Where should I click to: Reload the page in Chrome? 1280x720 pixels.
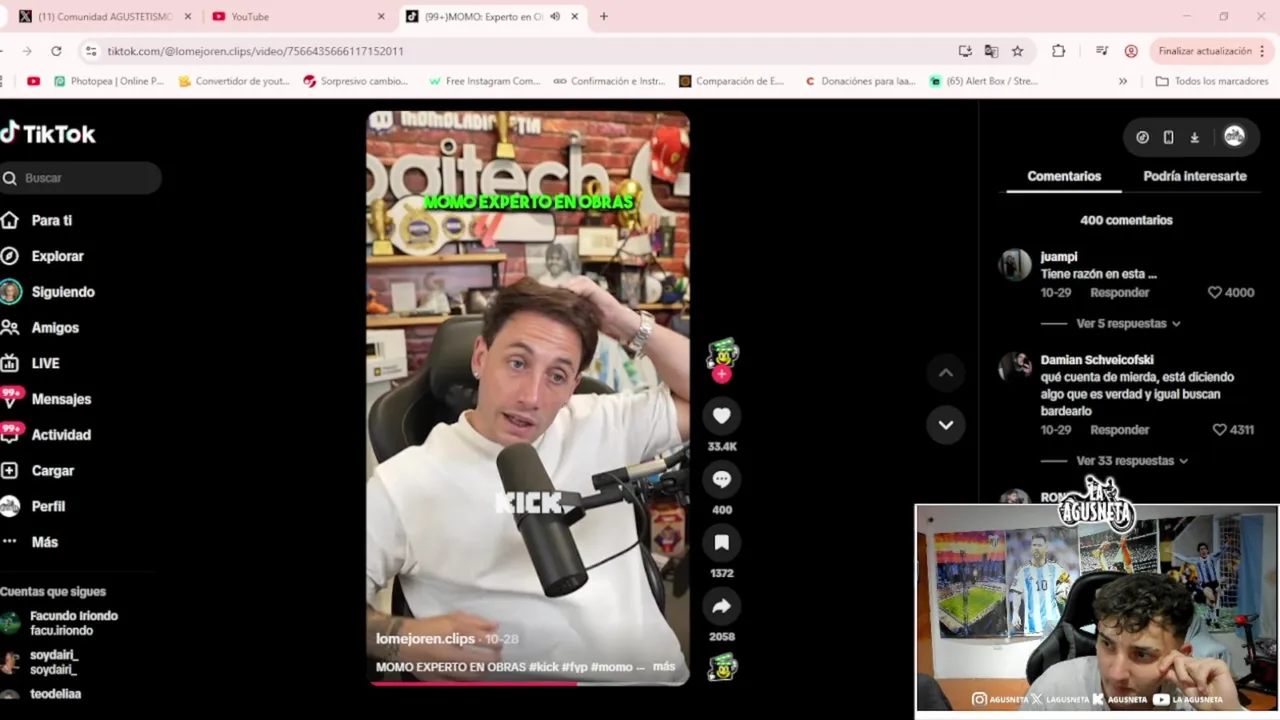tap(56, 51)
